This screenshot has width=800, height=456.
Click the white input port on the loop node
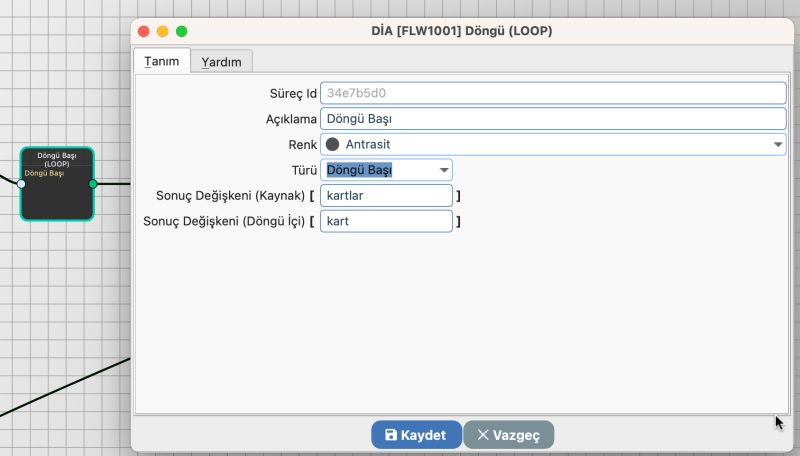pos(21,184)
